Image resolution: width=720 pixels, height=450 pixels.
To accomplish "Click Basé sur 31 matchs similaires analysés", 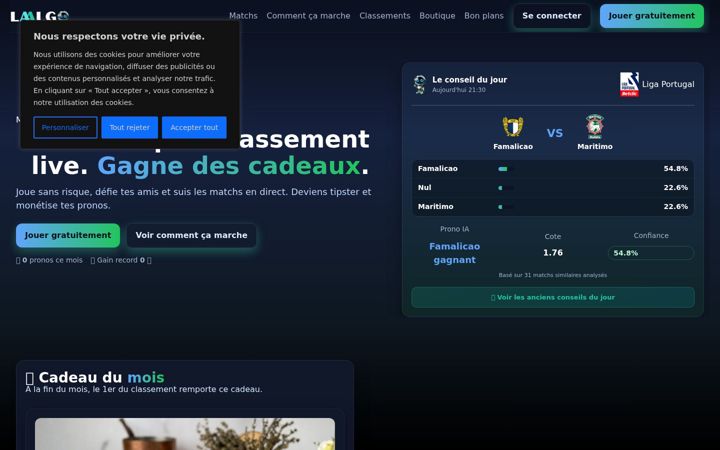I will coord(553,276).
